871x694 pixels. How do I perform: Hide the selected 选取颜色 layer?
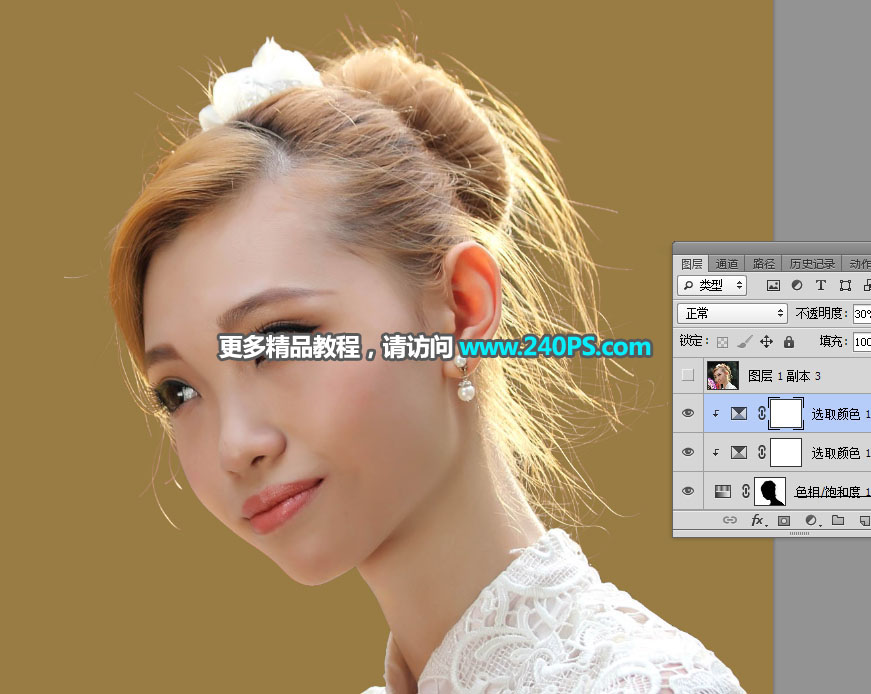(688, 413)
